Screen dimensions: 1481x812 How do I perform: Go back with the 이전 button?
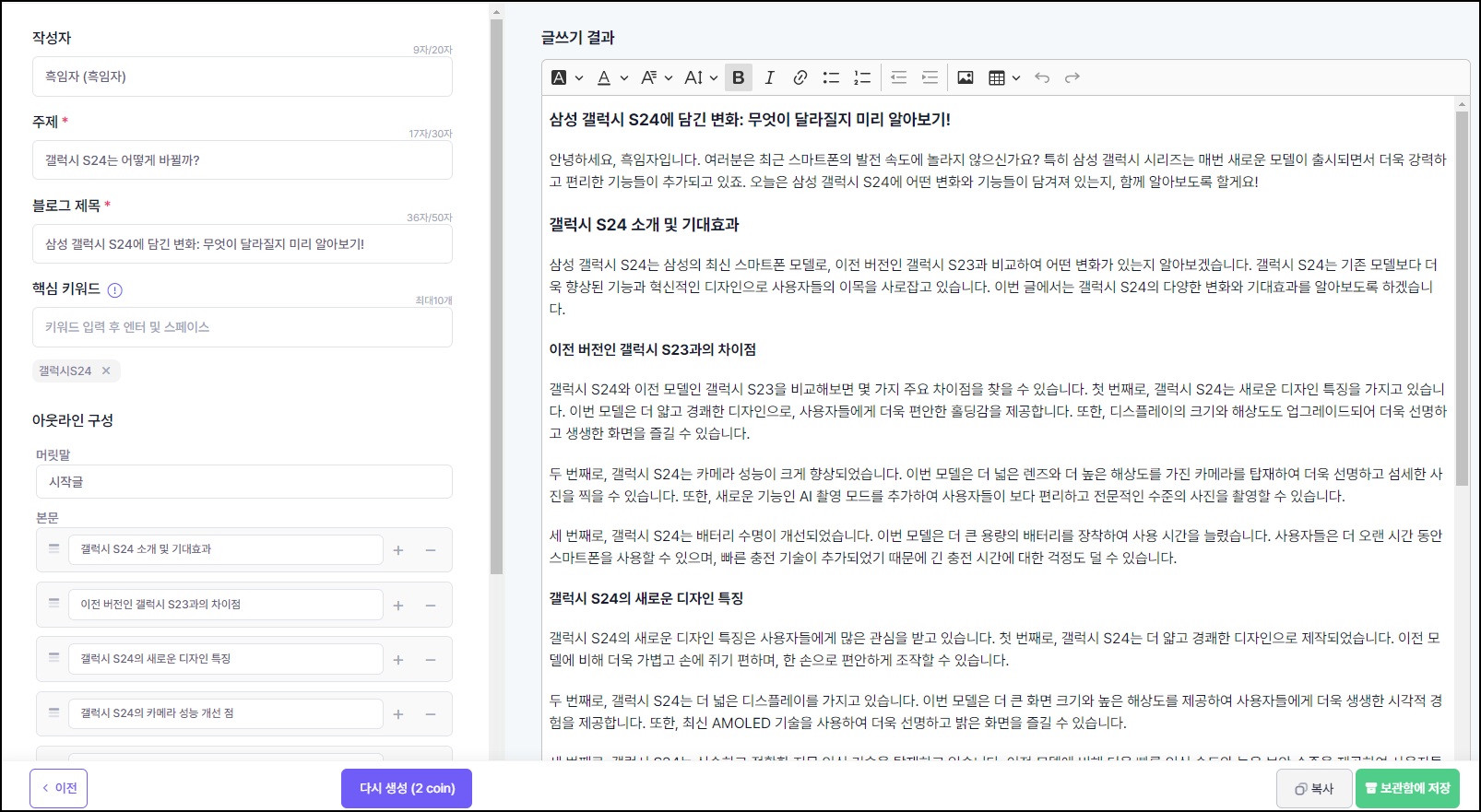pos(59,788)
